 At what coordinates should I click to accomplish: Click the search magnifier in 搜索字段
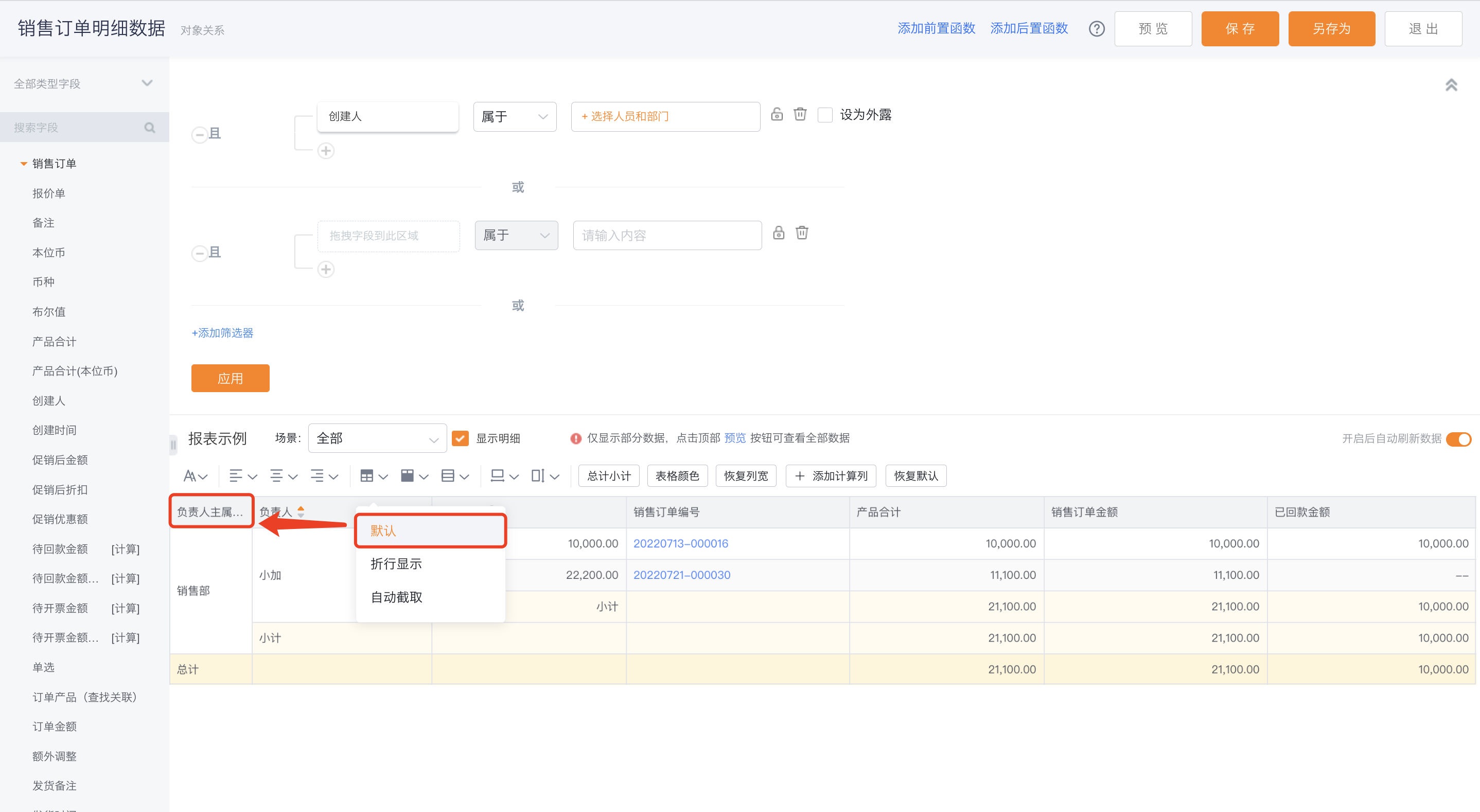point(150,128)
